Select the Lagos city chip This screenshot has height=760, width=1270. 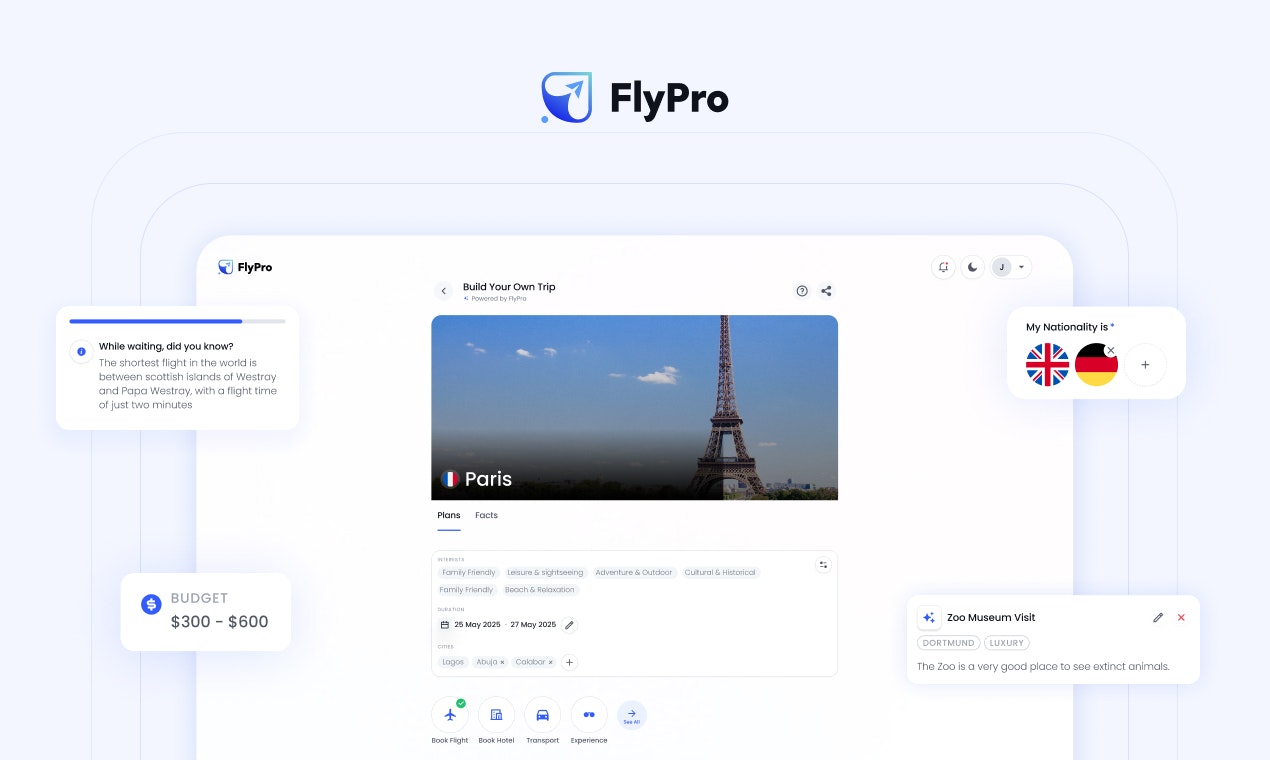click(453, 662)
